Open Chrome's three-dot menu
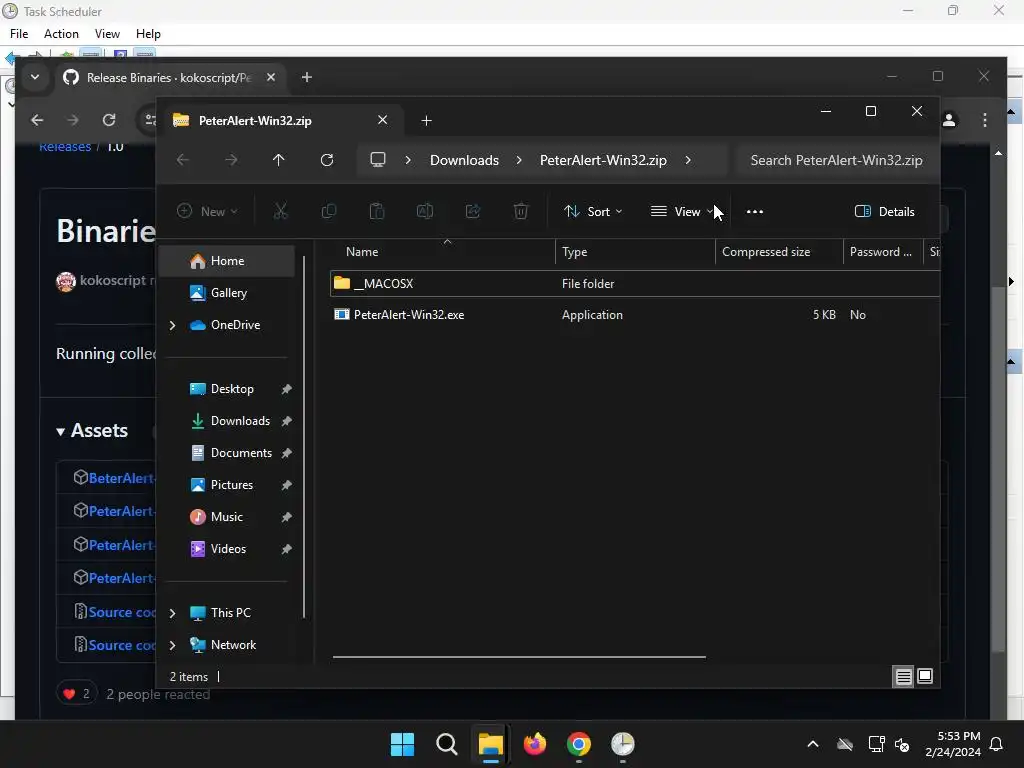This screenshot has width=1024, height=768. point(985,120)
